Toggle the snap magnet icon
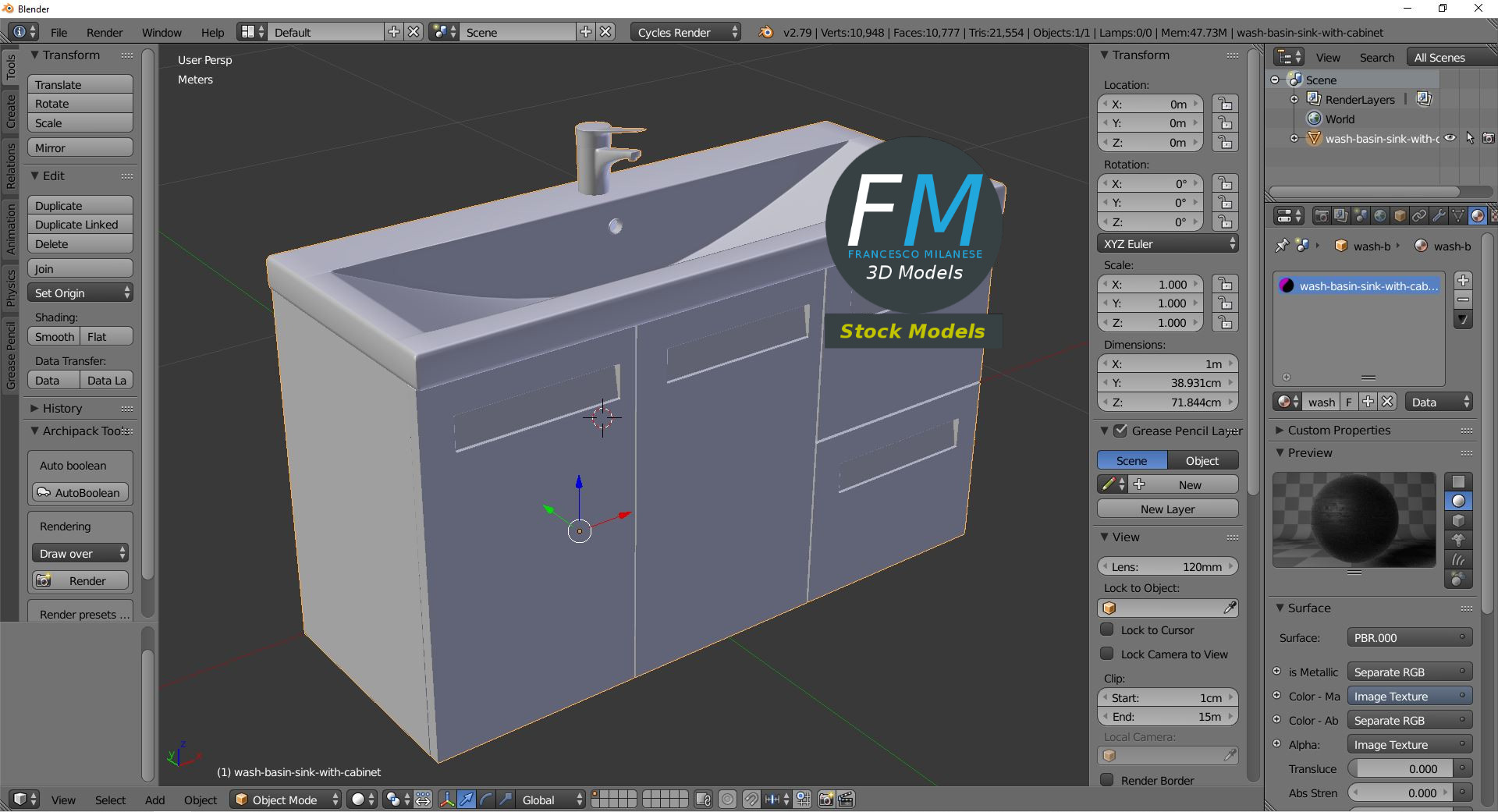This screenshot has height=812, width=1498. (751, 800)
